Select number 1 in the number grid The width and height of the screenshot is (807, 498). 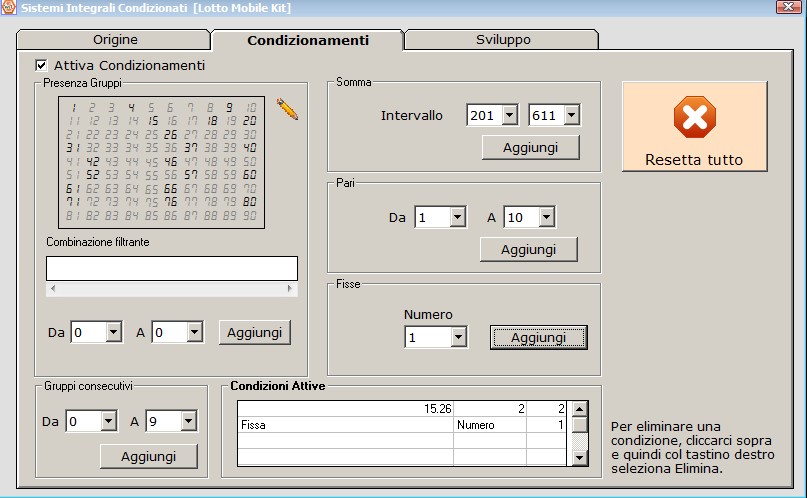(73, 108)
